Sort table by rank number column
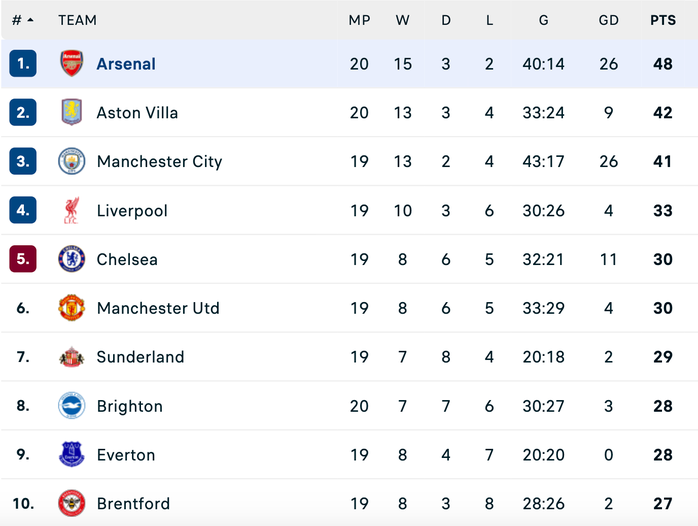 tap(22, 20)
